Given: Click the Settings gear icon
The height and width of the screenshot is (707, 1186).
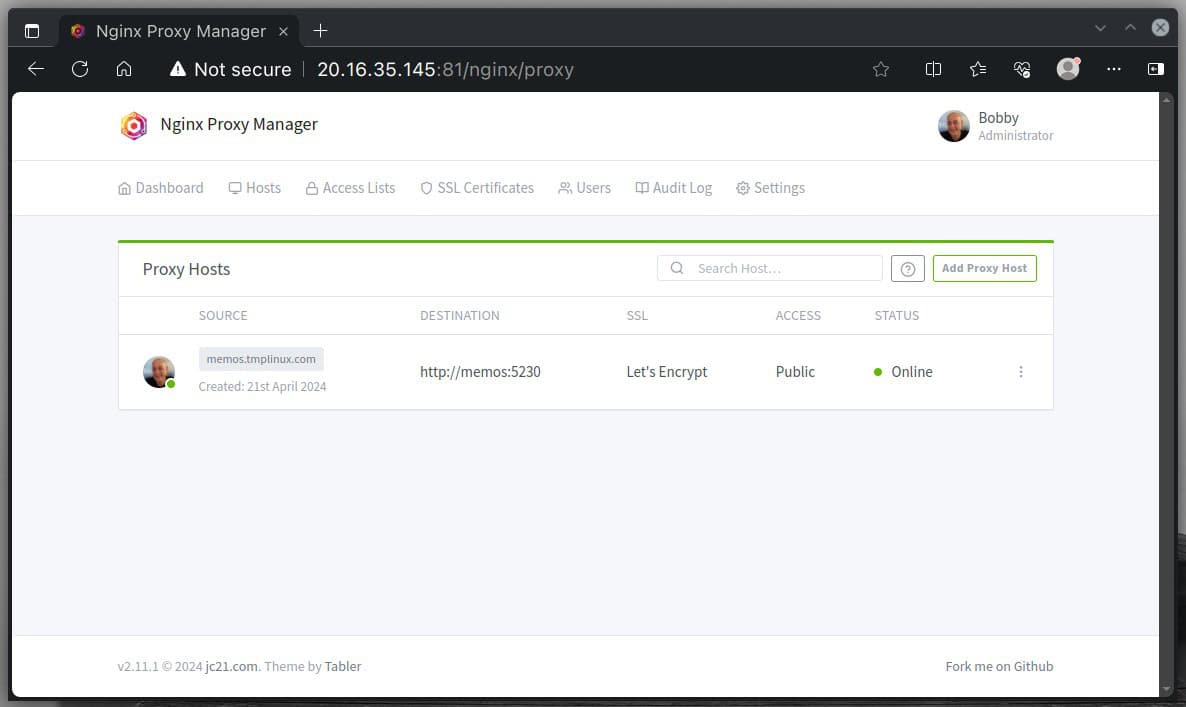Looking at the screenshot, I should coord(743,188).
